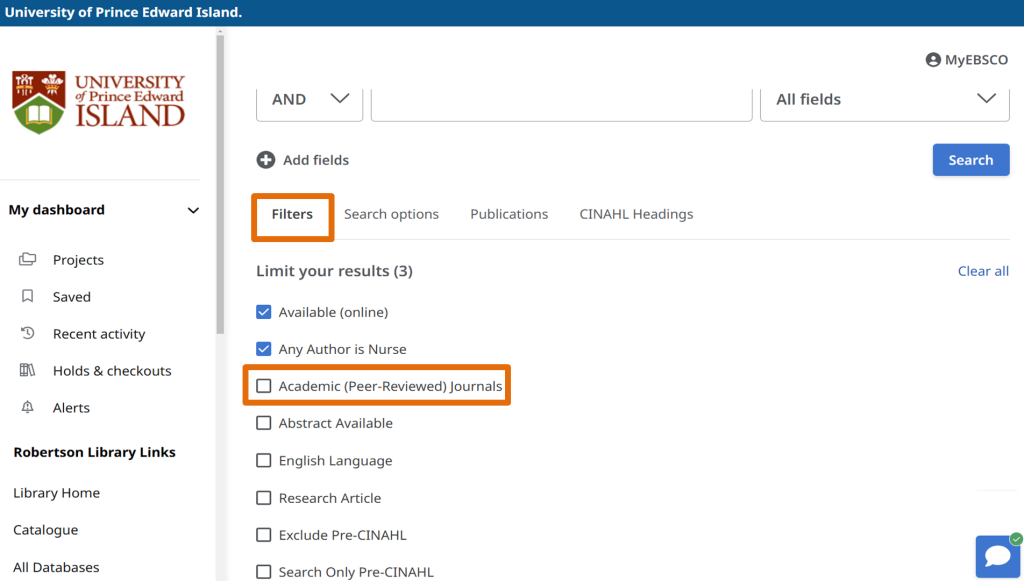Open the chat bubble widget
This screenshot has width=1024, height=581.
click(x=997, y=556)
